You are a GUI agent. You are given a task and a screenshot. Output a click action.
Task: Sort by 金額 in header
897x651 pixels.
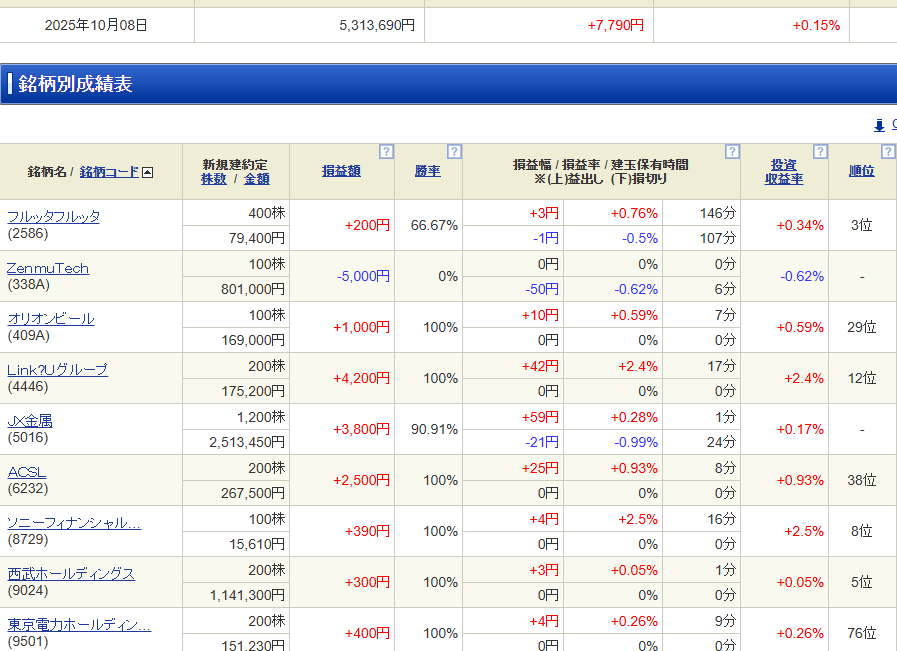coord(257,179)
